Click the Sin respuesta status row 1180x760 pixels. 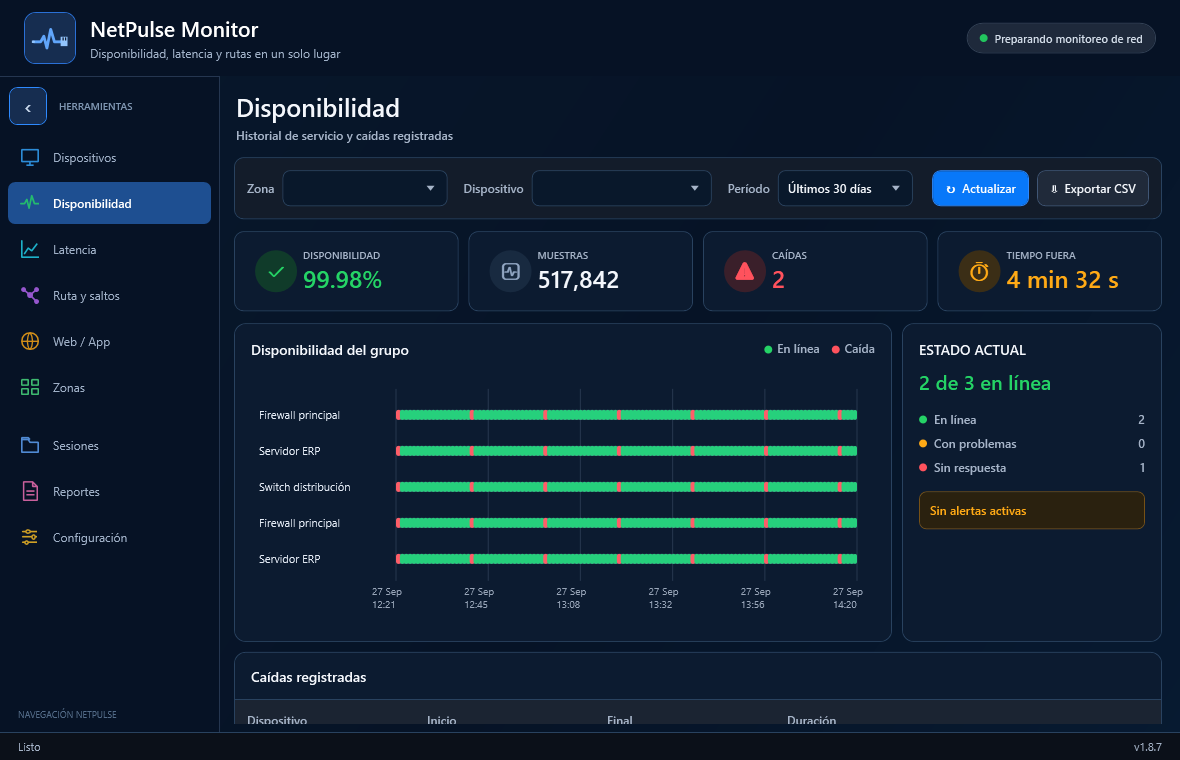(1032, 468)
